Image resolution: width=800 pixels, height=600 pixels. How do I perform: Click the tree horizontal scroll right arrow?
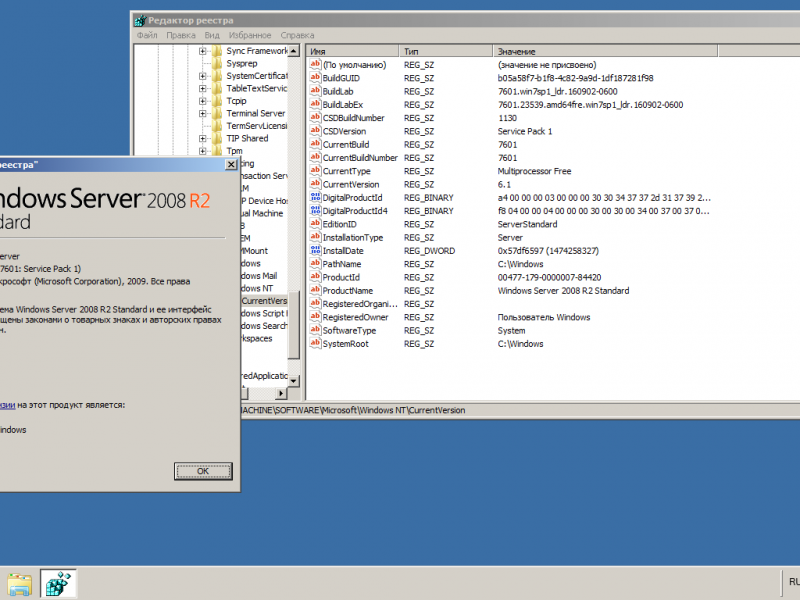coord(281,393)
